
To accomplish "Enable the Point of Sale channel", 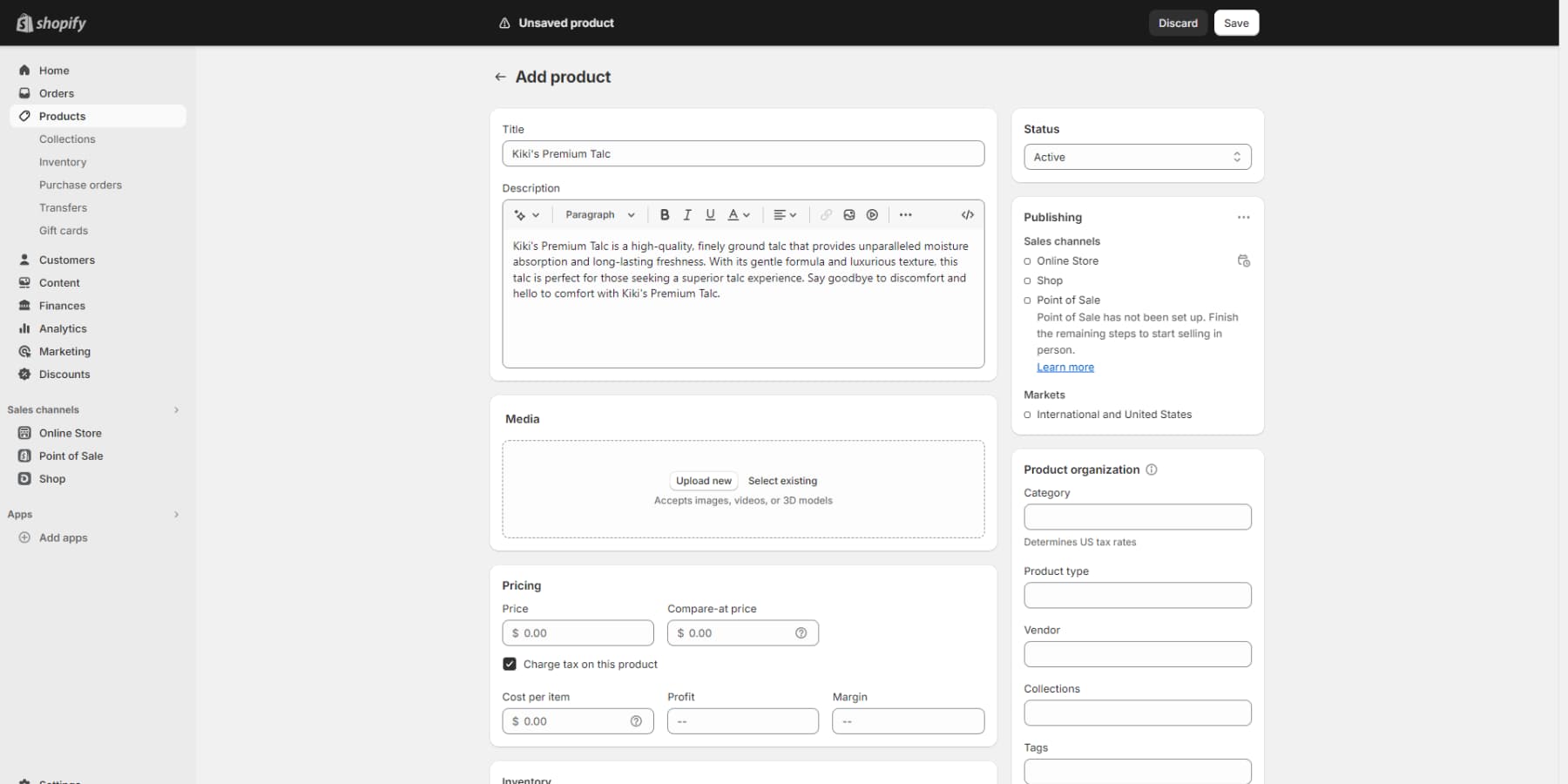I will (x=1028, y=300).
